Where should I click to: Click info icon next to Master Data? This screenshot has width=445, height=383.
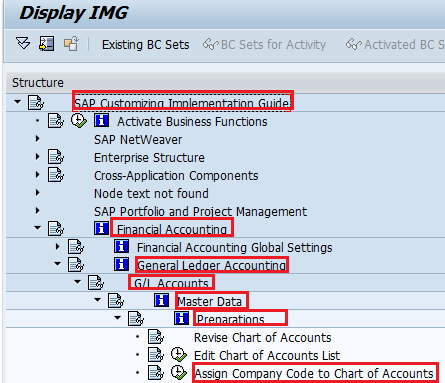click(x=161, y=300)
